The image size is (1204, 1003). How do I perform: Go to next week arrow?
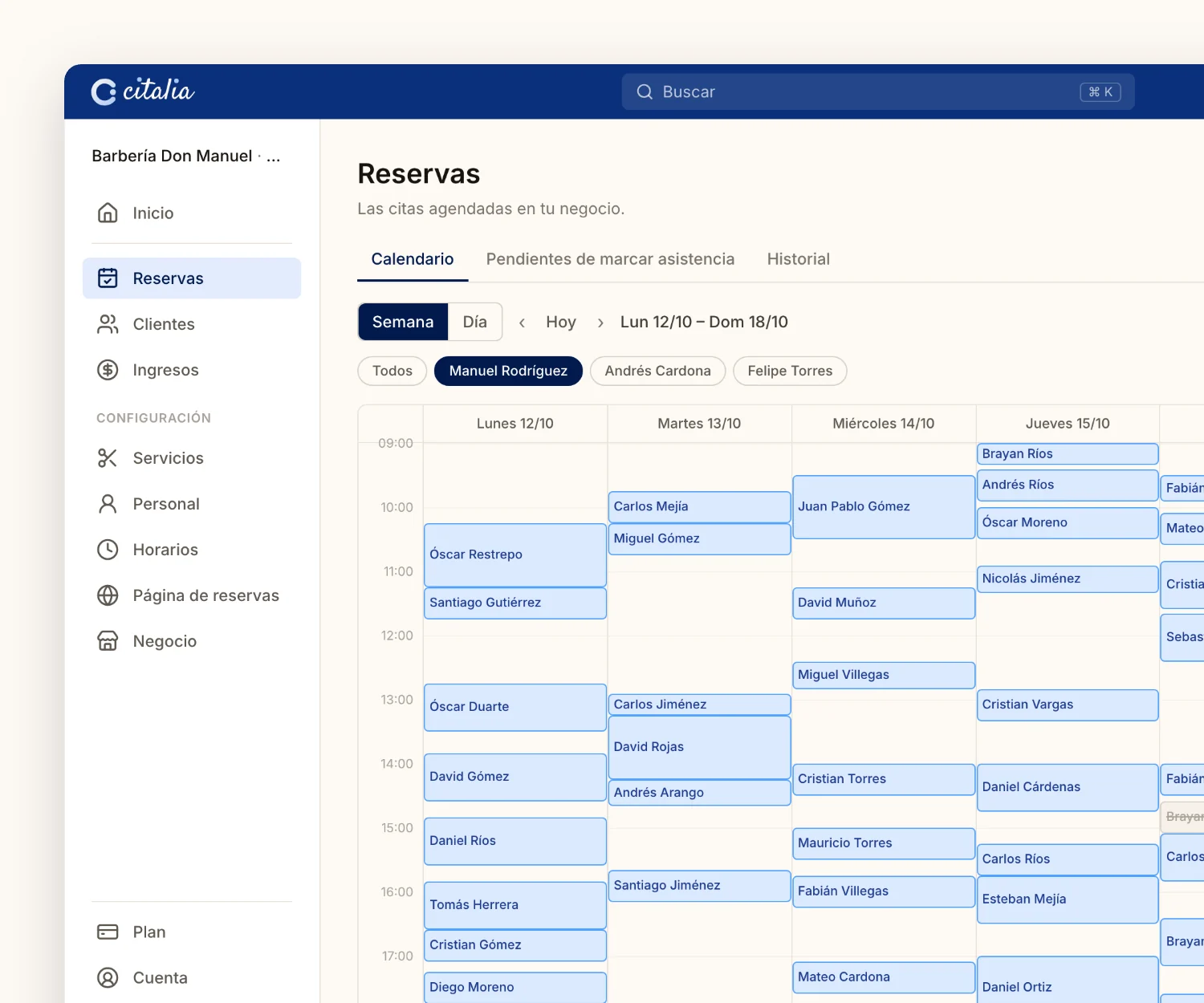600,323
